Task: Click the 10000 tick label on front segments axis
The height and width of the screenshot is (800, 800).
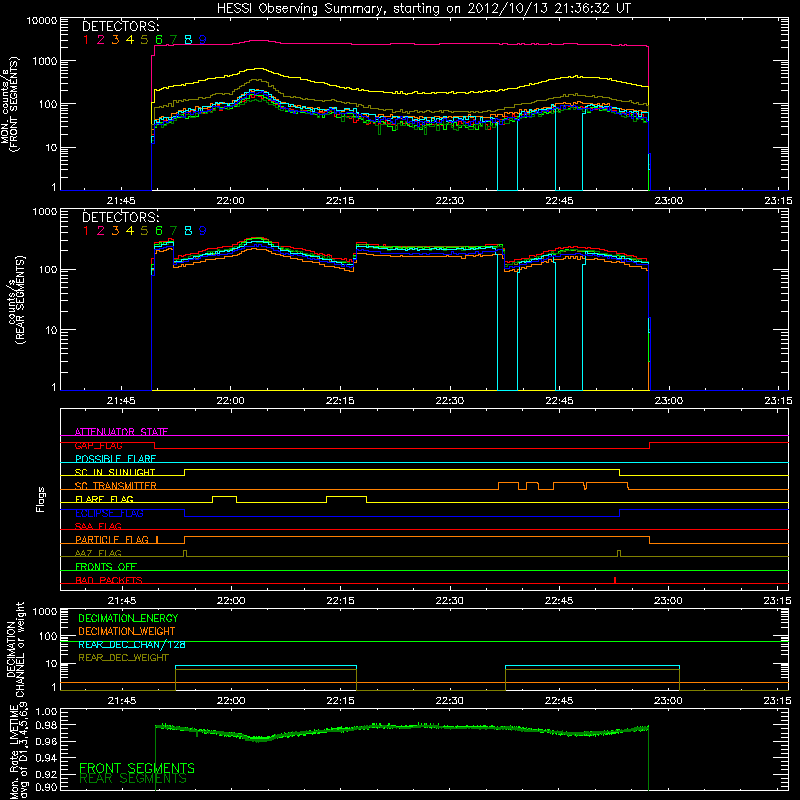Action: tap(42, 20)
